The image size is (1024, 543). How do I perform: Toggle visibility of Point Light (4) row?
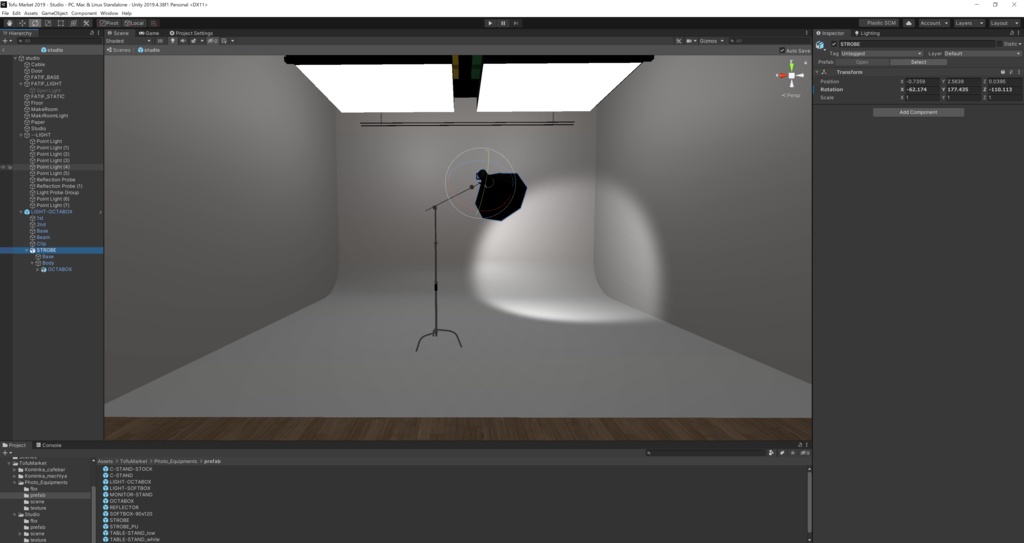(3, 167)
